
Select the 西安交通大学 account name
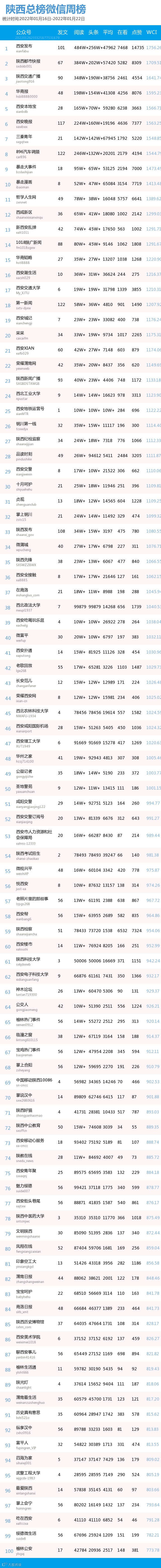[x=28, y=287]
